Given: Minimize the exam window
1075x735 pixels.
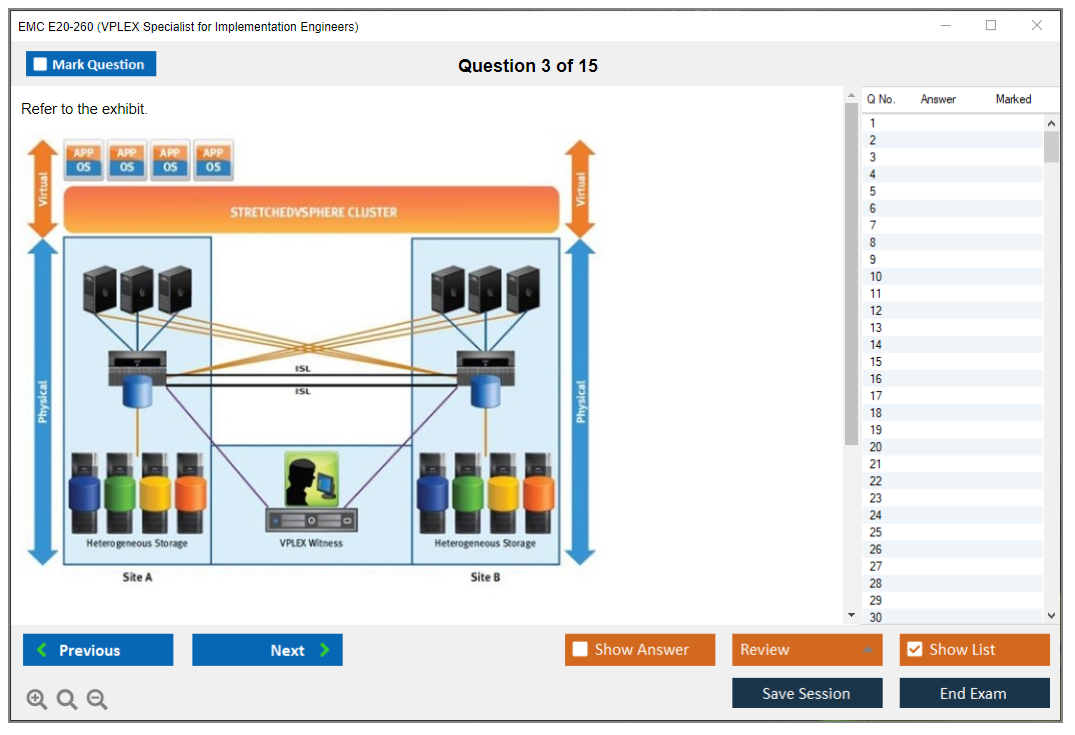Looking at the screenshot, I should coord(945,26).
